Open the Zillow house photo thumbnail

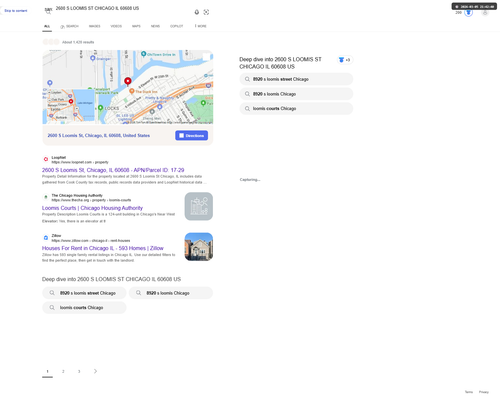[x=199, y=247]
